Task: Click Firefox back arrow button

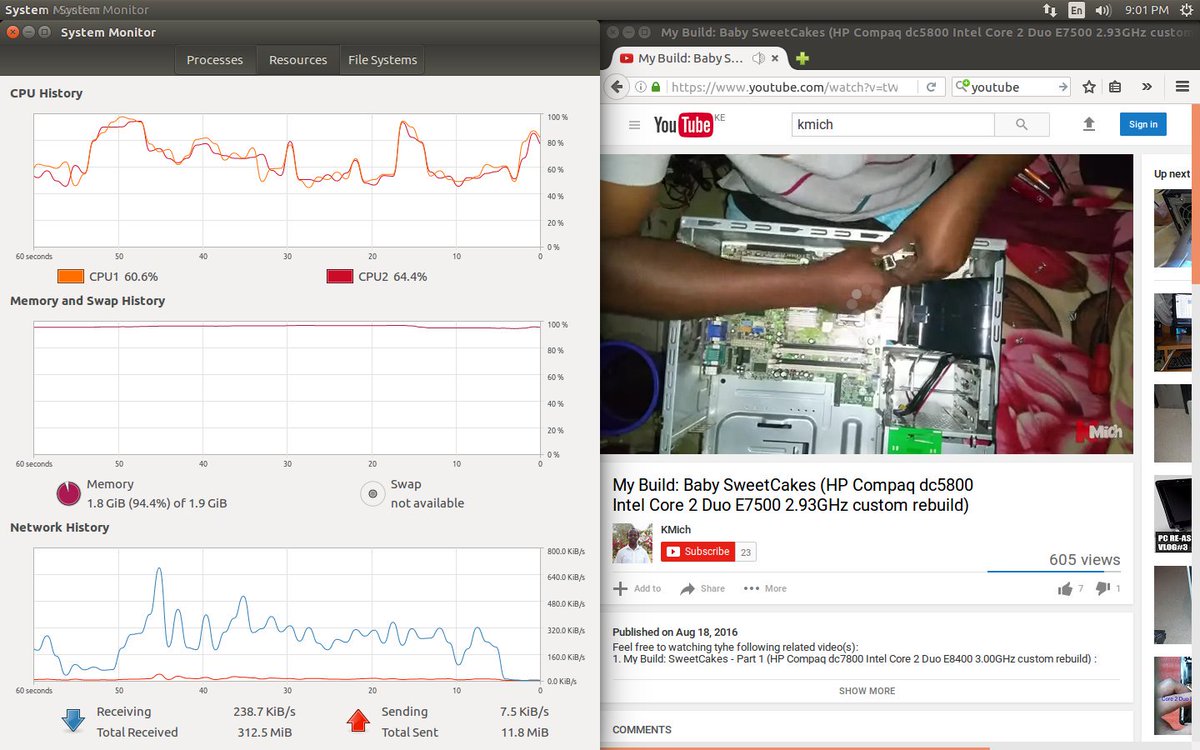Action: click(x=616, y=87)
